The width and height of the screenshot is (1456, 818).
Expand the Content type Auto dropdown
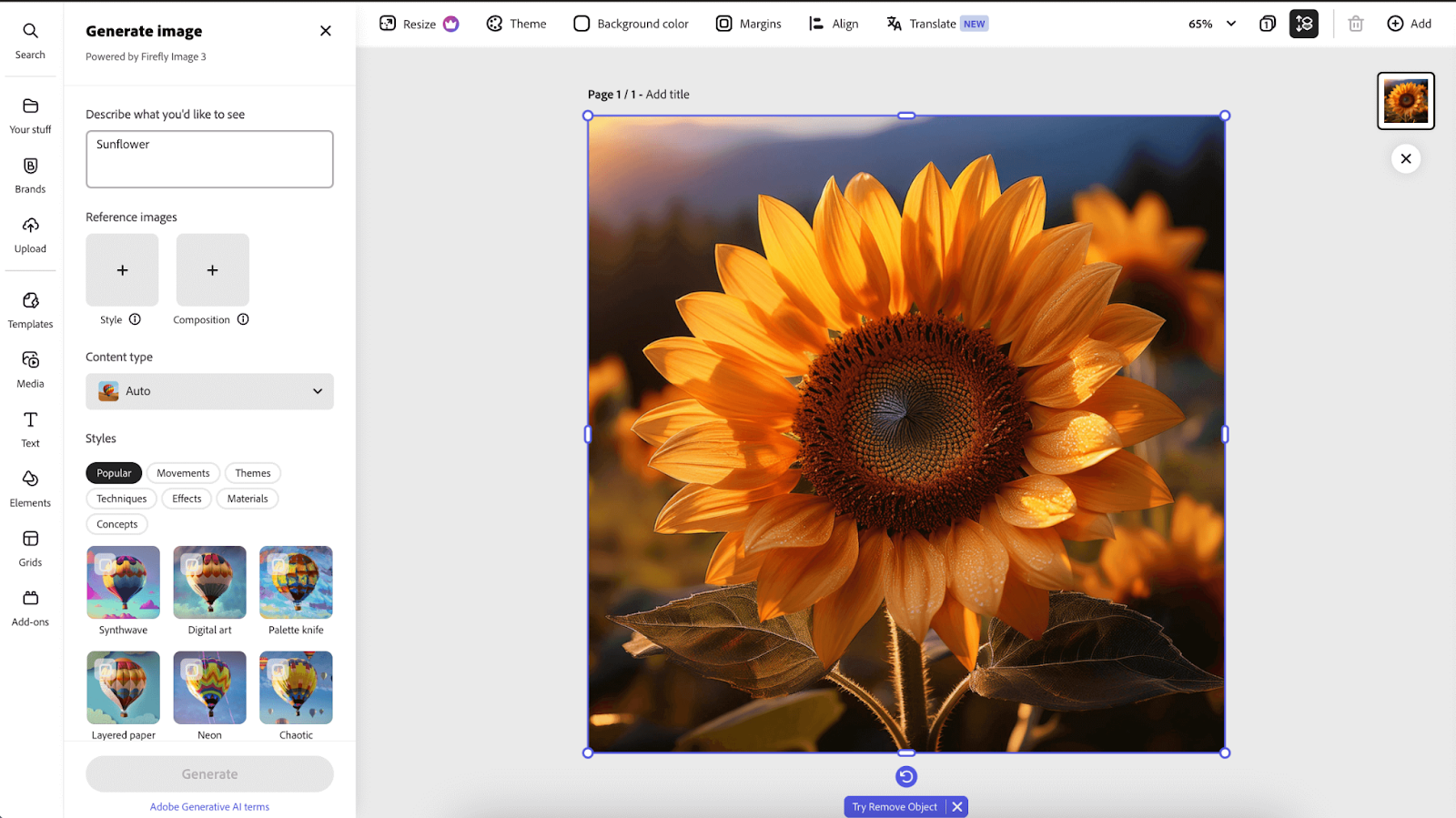209,391
